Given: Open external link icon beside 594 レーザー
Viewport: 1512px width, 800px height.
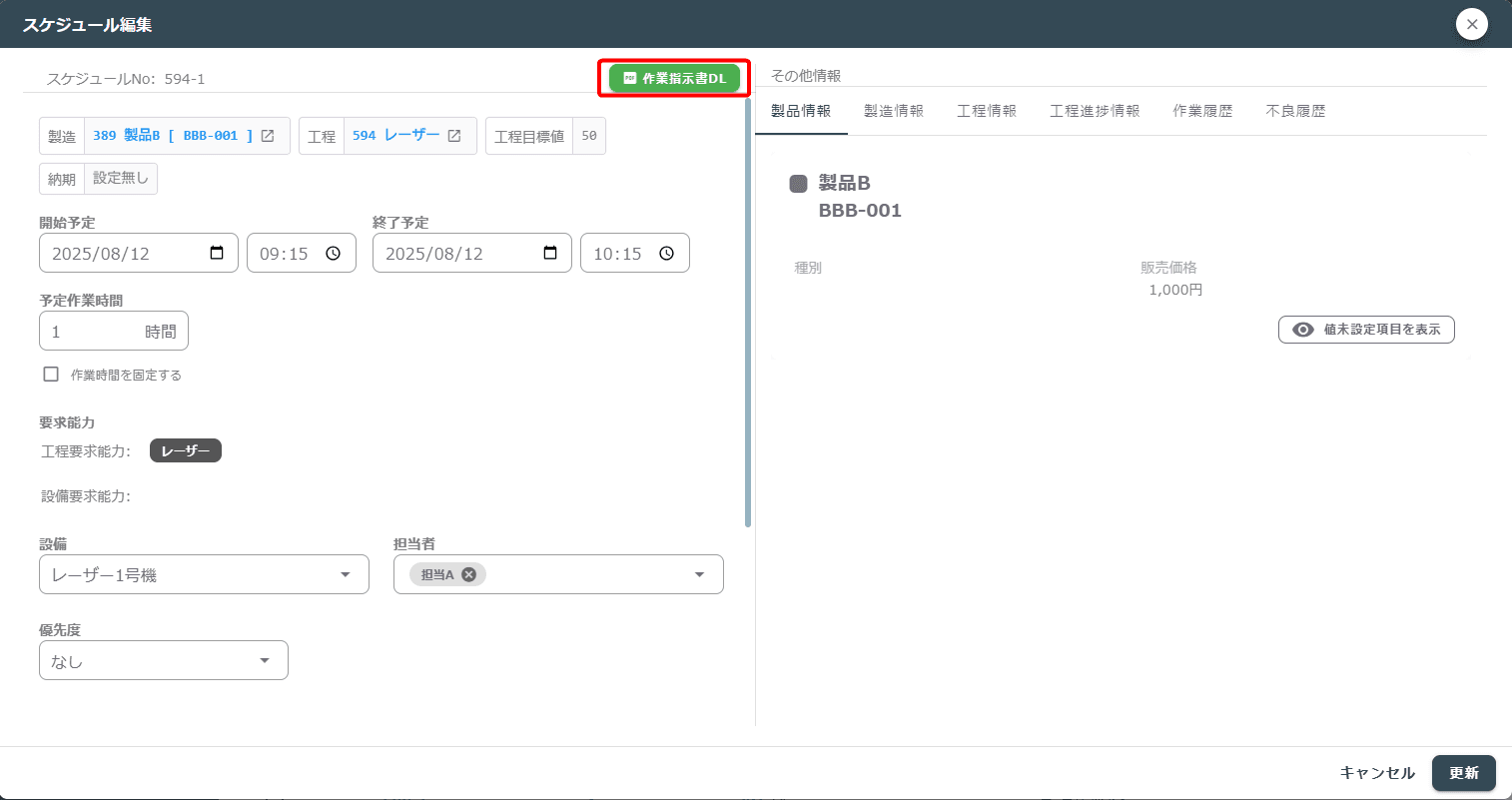Looking at the screenshot, I should tap(454, 136).
